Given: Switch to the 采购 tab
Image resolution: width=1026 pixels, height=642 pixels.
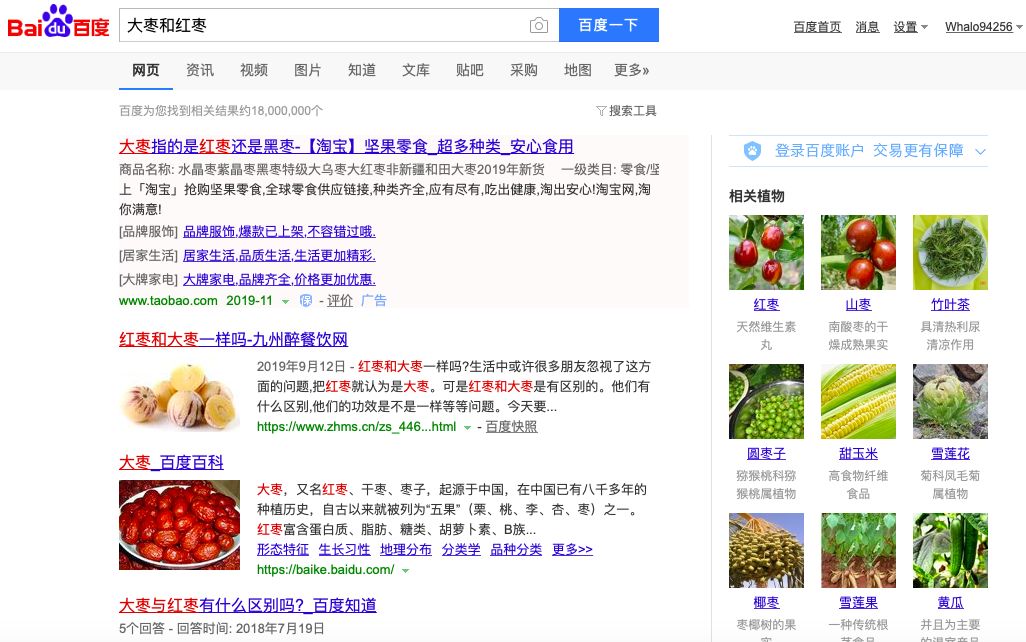Looking at the screenshot, I should pos(523,70).
